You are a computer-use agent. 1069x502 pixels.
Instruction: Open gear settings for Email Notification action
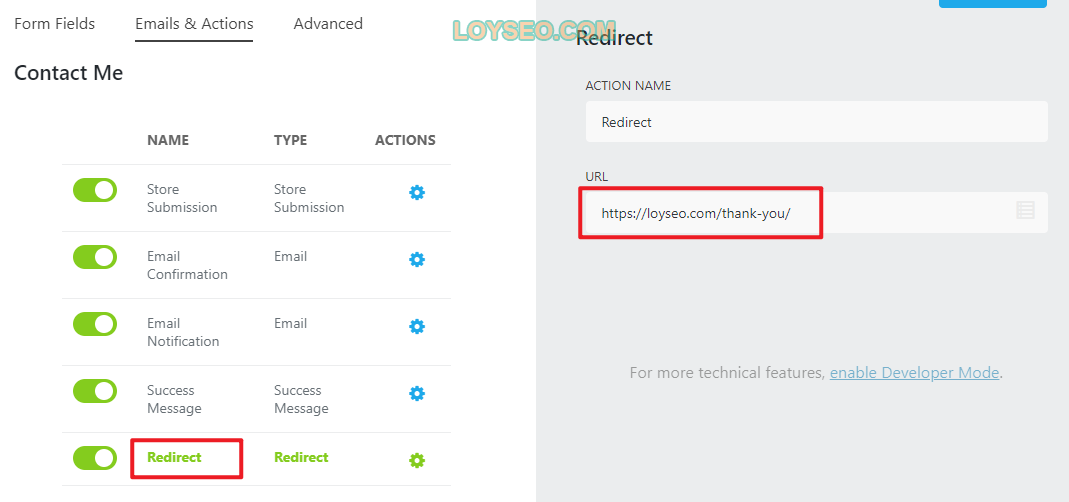[417, 327]
